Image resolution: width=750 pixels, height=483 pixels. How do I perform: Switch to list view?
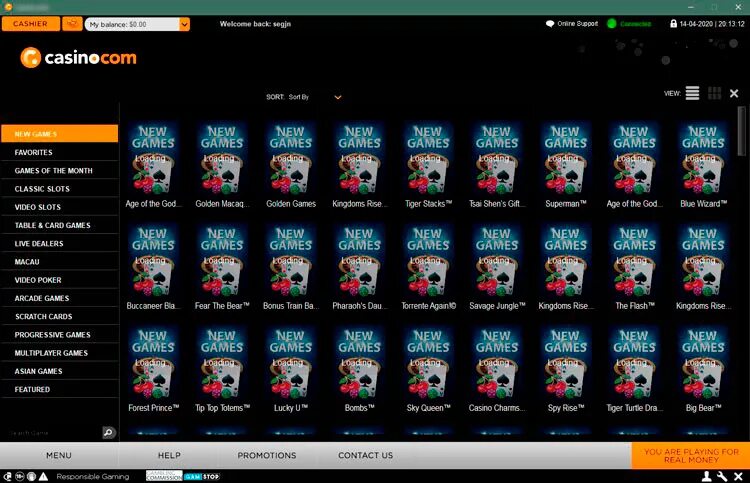pos(692,93)
